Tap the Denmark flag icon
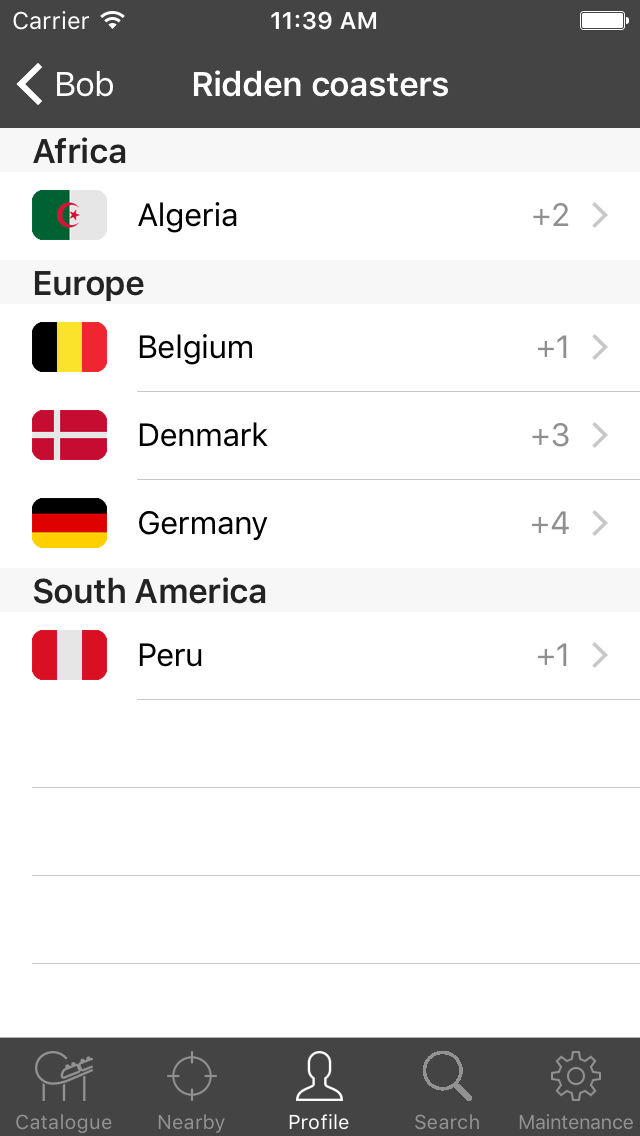 point(69,434)
